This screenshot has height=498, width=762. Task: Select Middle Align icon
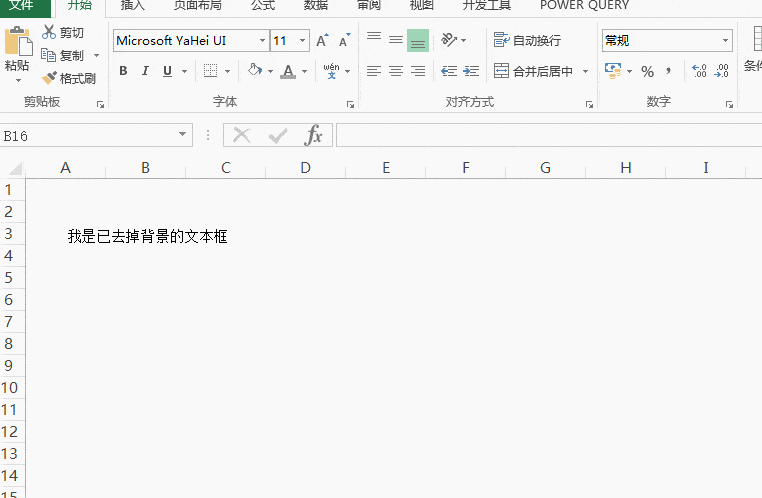click(x=396, y=39)
